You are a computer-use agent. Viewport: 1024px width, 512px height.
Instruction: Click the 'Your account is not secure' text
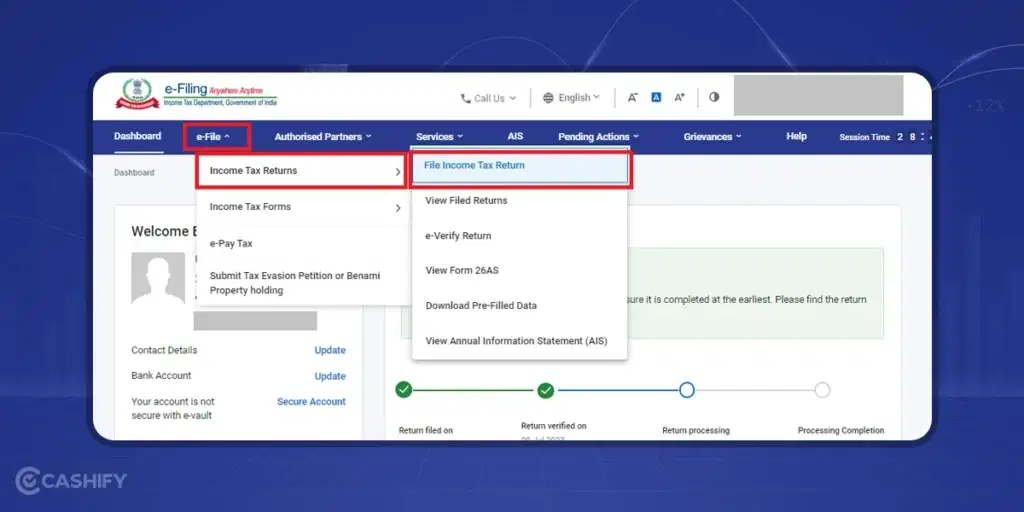point(173,408)
